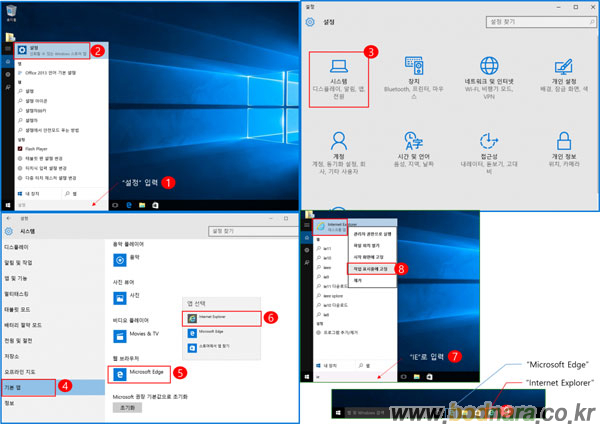Select 디스플레이 in the 시스템 sidebar
Screen dimensions: 600x424
tap(16, 247)
